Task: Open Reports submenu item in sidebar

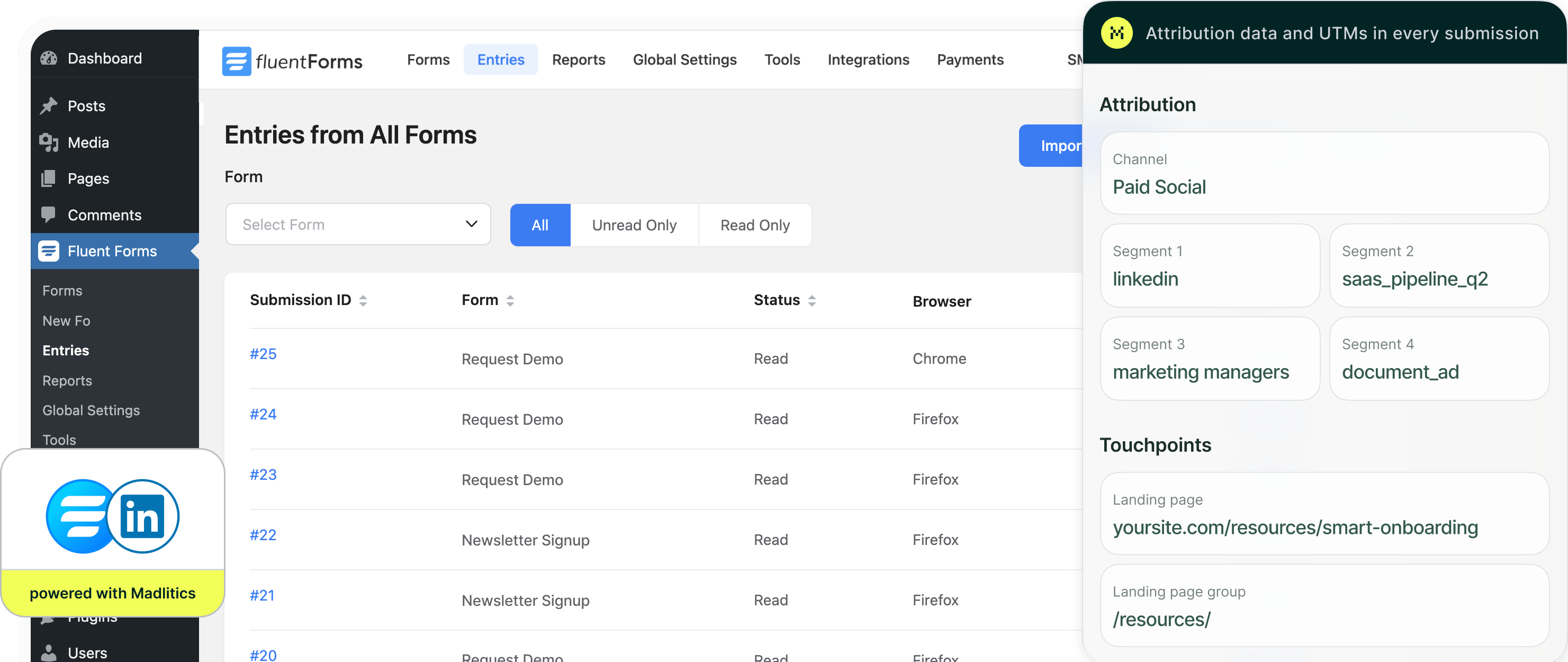Action: pyautogui.click(x=67, y=381)
